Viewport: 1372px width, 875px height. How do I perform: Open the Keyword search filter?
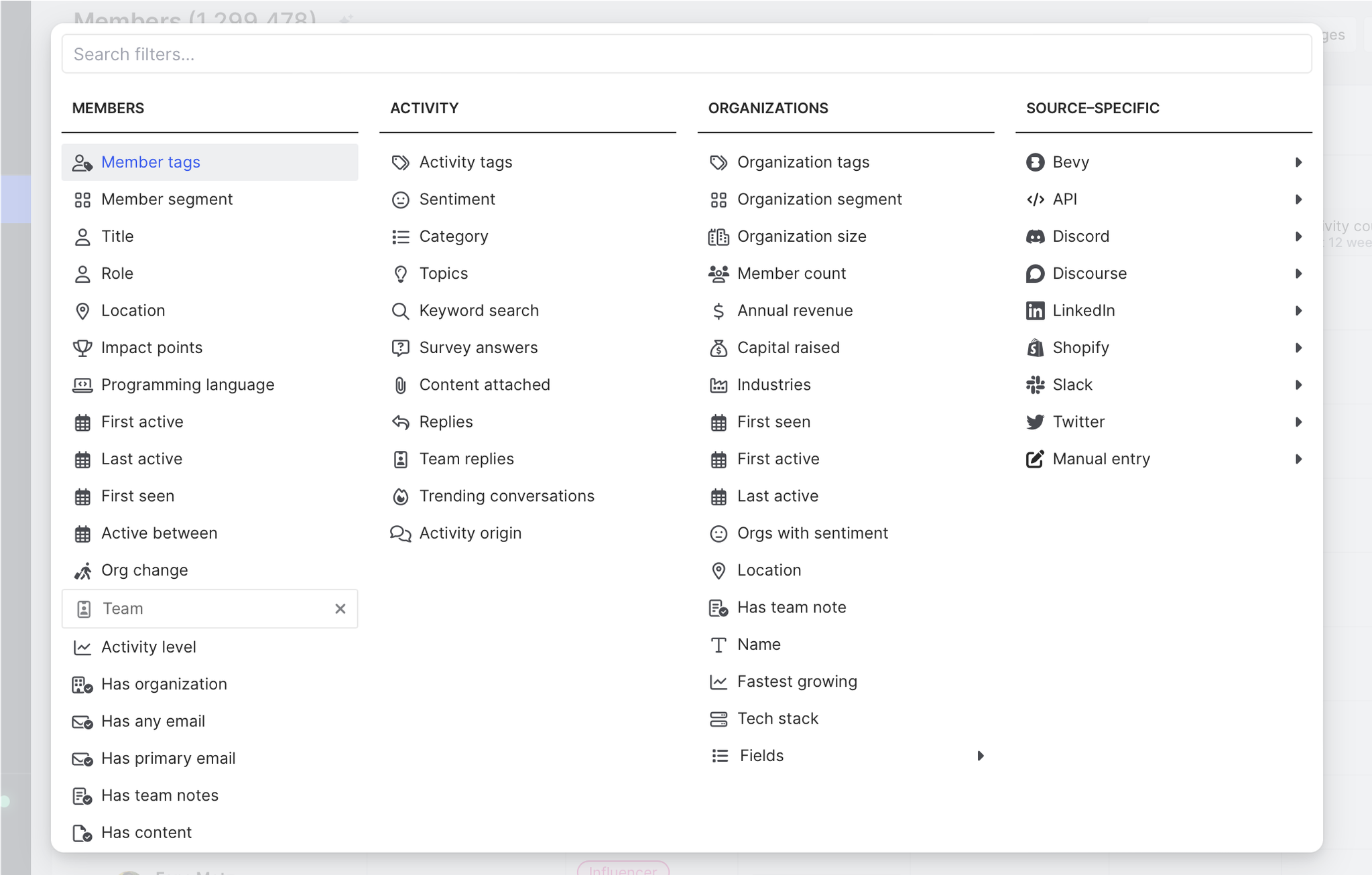click(479, 311)
